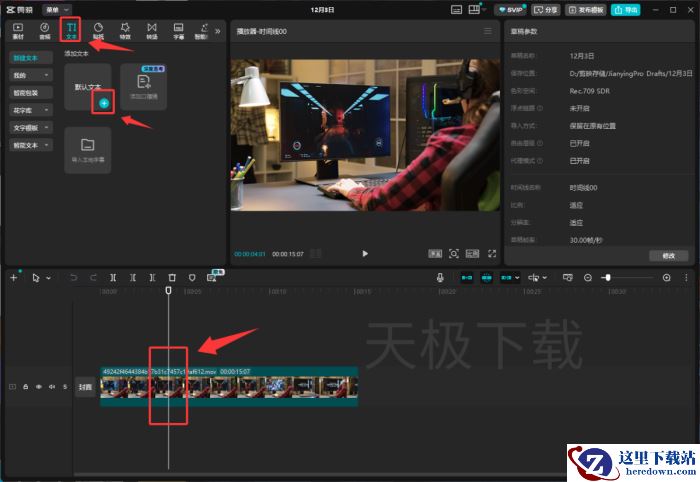Image resolution: width=700 pixels, height=482 pixels.
Task: Toggle track visibility eye icon
Action: pyautogui.click(x=39, y=386)
